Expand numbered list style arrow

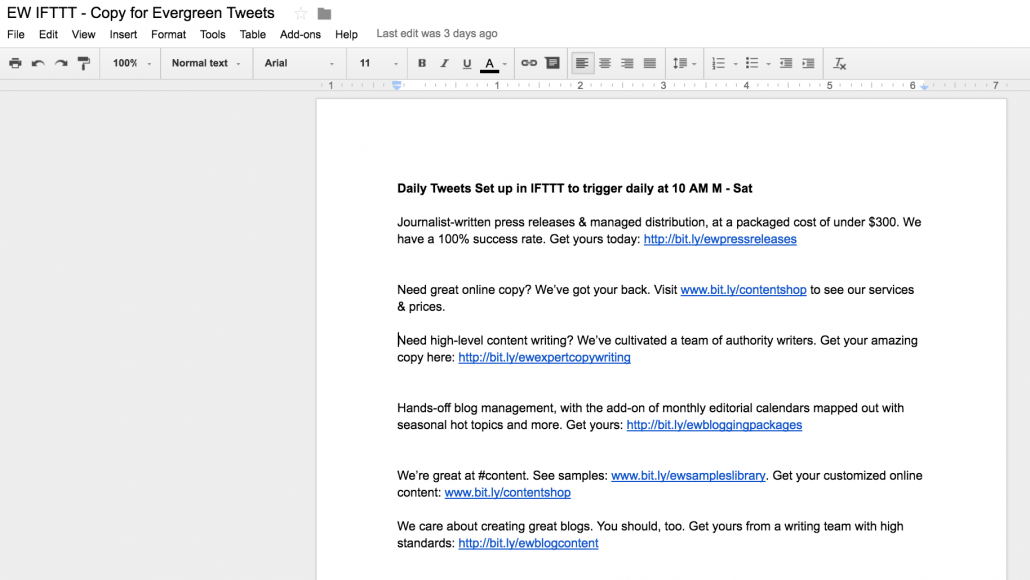coord(735,64)
